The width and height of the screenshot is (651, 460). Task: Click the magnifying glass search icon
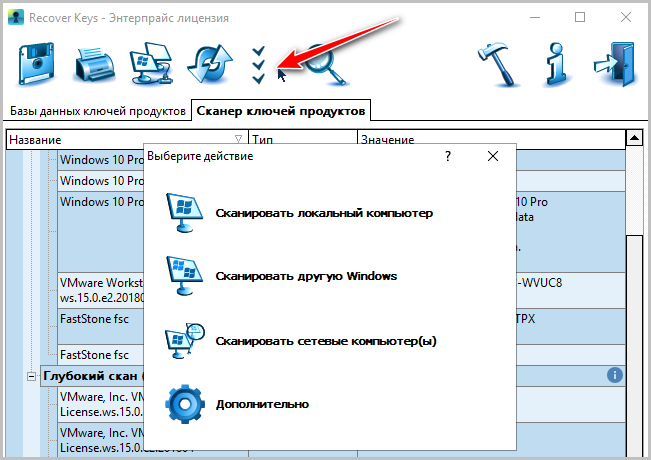coord(326,65)
